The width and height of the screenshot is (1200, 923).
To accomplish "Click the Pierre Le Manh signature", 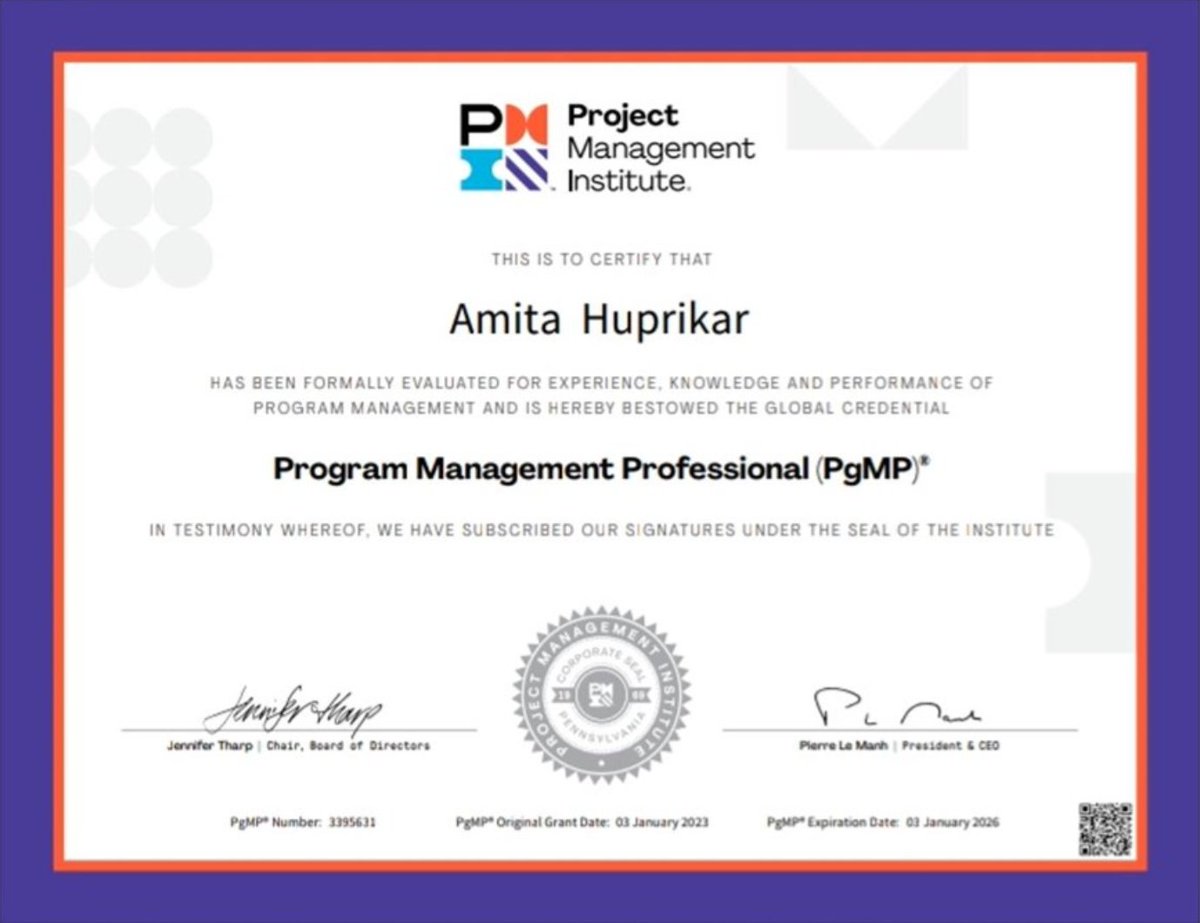I will click(897, 708).
